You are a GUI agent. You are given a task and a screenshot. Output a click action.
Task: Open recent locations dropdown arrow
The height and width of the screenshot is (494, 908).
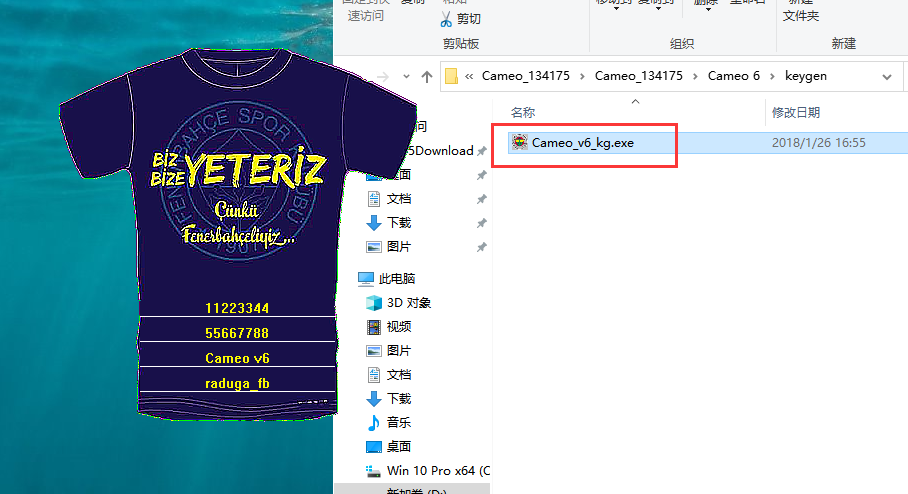[x=406, y=76]
